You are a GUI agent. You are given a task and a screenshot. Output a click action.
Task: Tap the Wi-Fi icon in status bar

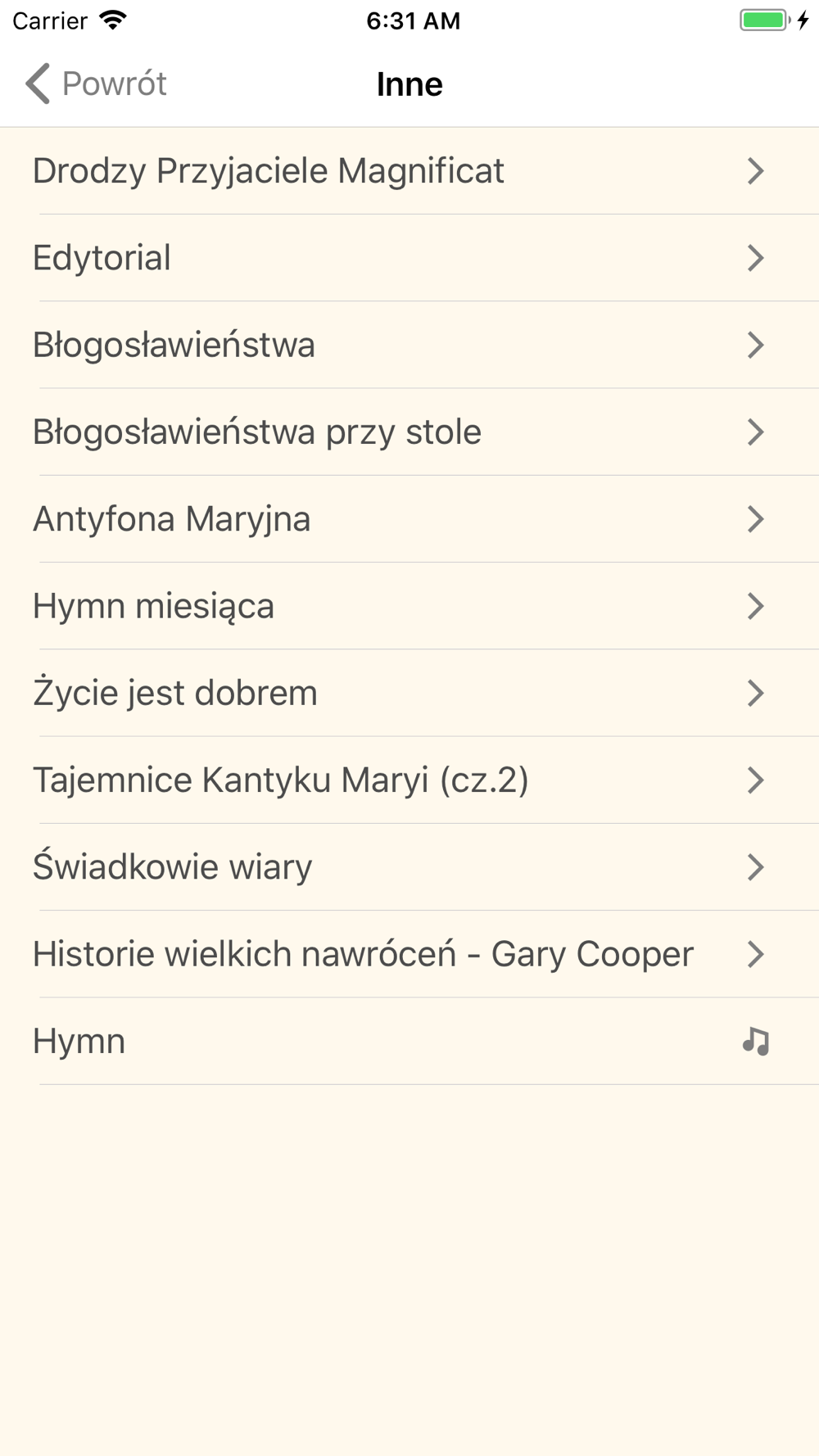tap(113, 20)
